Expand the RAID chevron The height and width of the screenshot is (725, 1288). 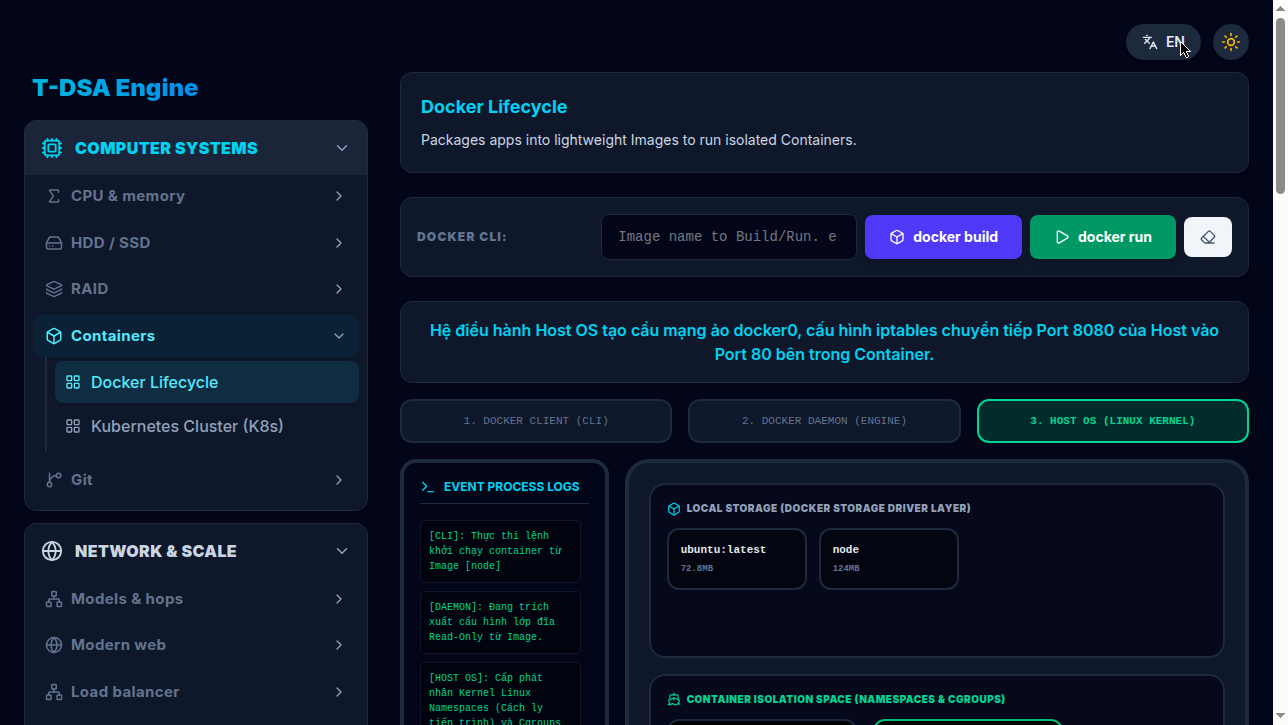(339, 289)
